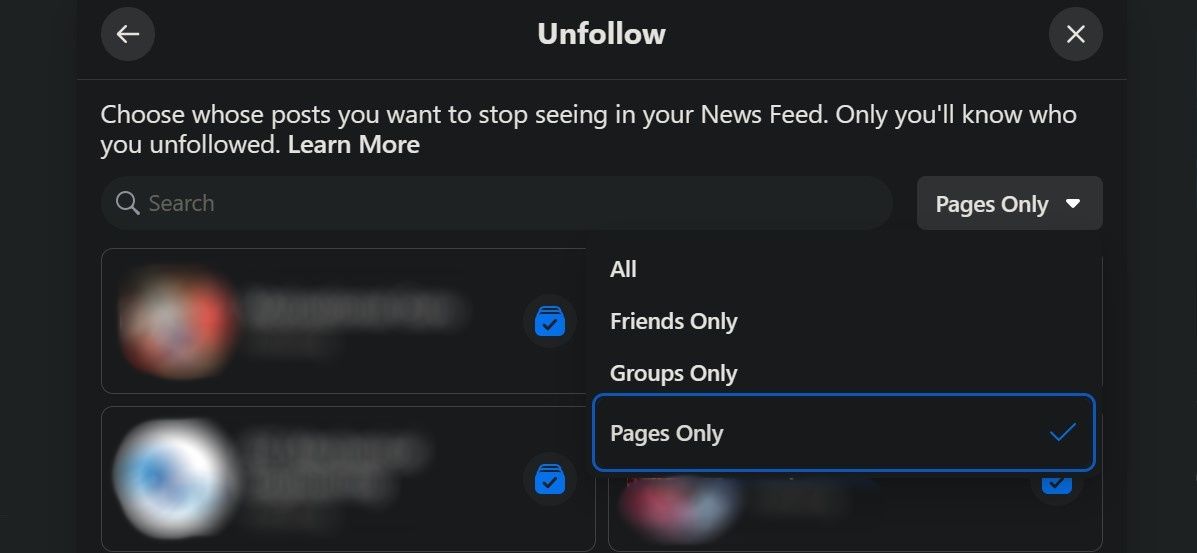Toggle unfollow on the bottom-left page card
The width and height of the screenshot is (1197, 553).
(x=549, y=479)
